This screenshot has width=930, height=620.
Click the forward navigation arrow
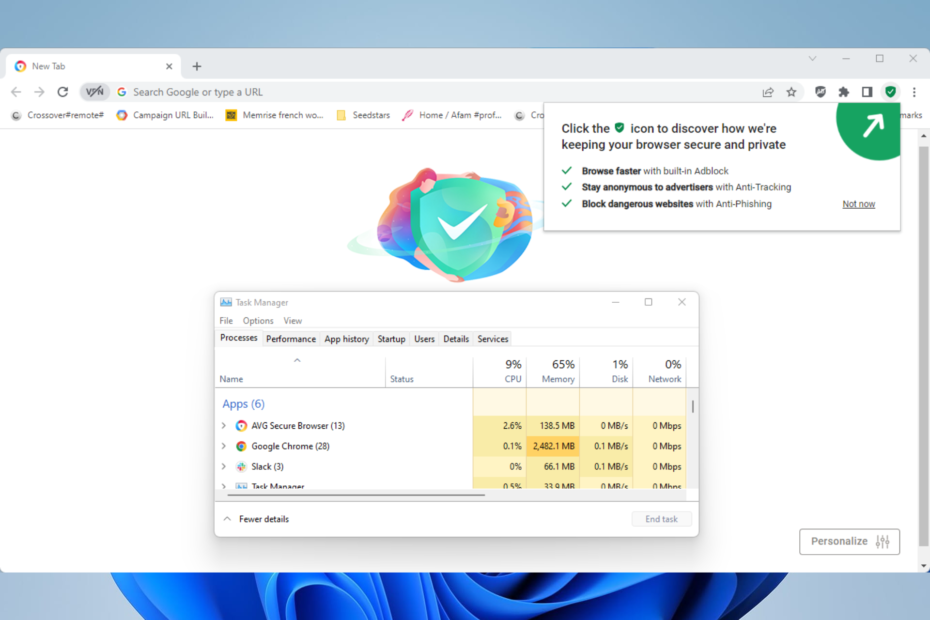tap(39, 91)
